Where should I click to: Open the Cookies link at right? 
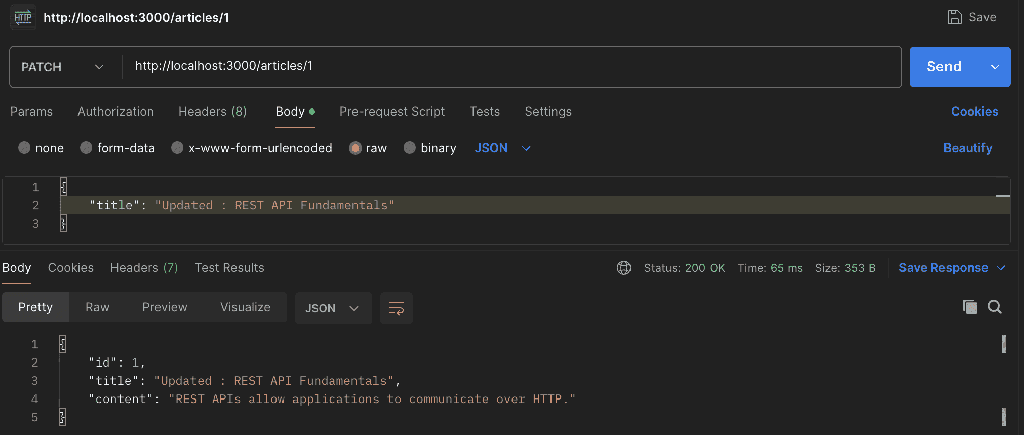tap(974, 112)
